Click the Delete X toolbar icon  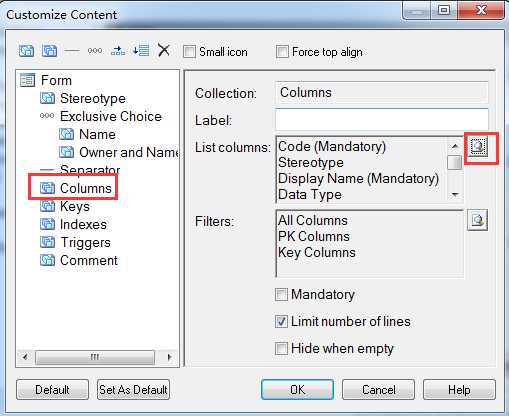[x=164, y=51]
